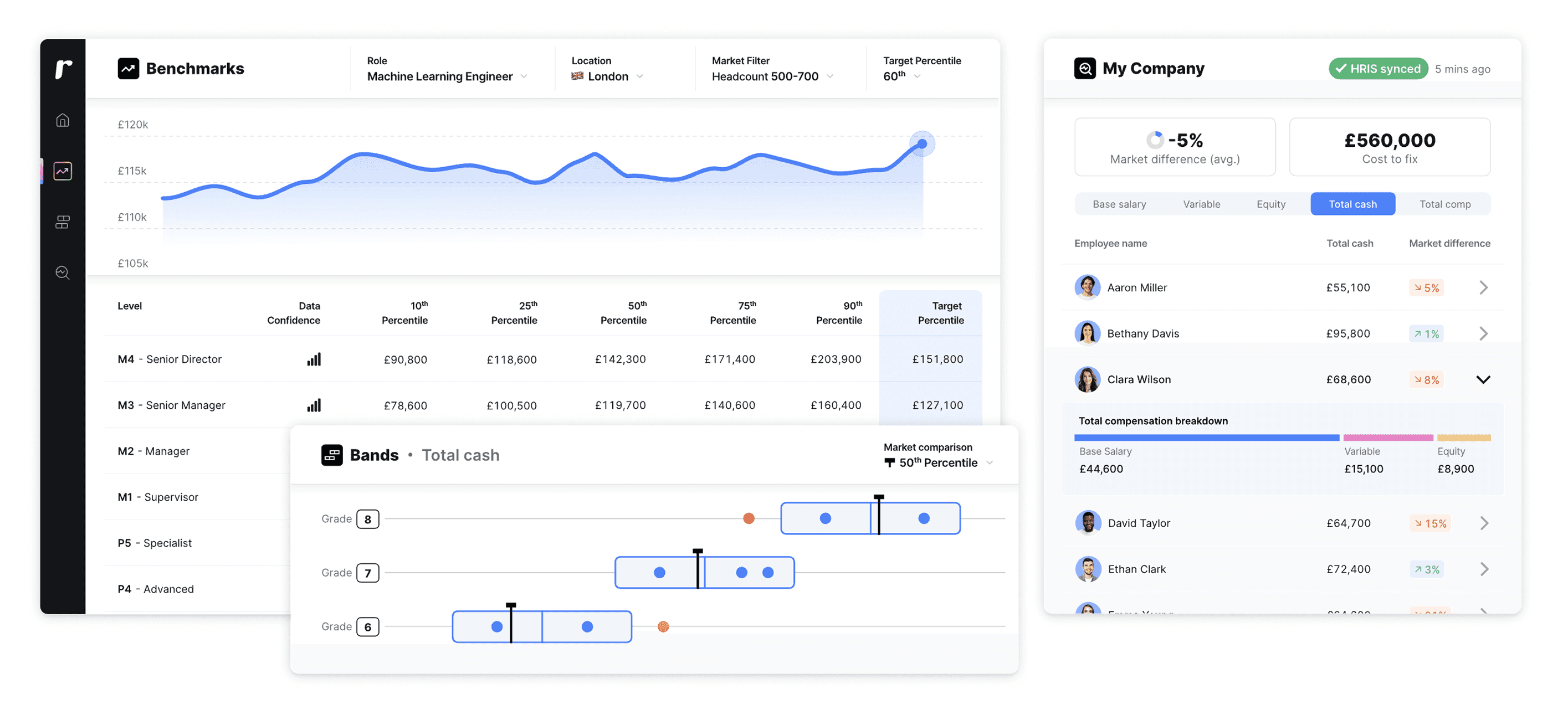Click the HRIS synced badge
Viewport: 1568px width, 715px height.
[1377, 69]
